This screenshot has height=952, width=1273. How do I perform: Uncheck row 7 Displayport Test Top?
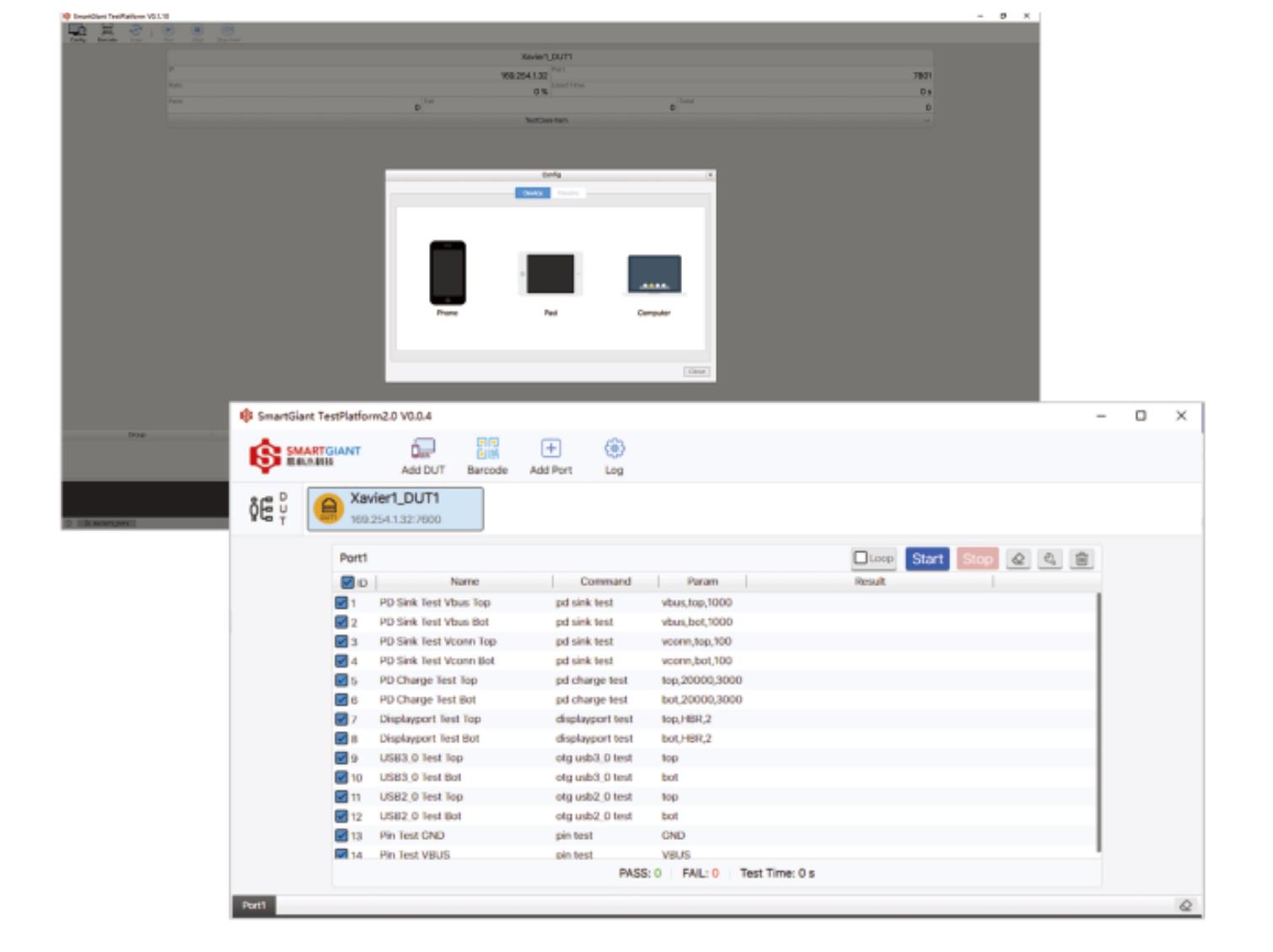click(341, 719)
